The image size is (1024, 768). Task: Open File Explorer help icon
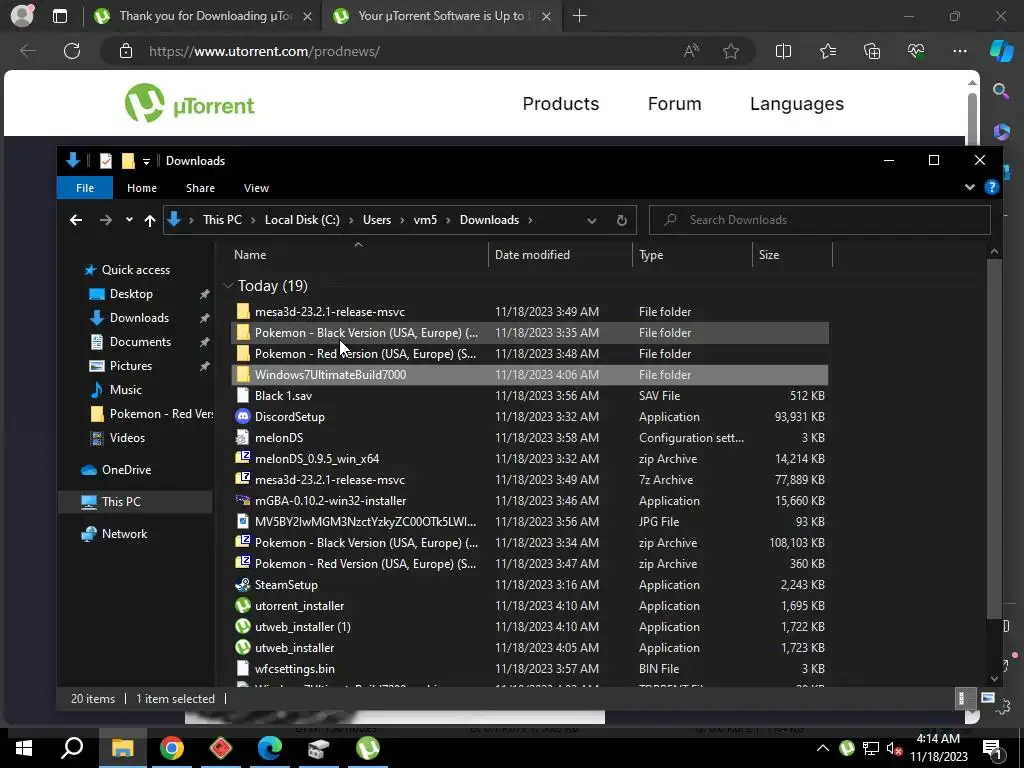991,187
